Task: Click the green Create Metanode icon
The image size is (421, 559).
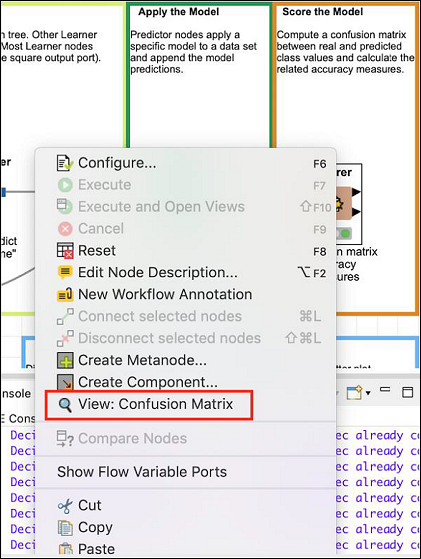Action: pos(65,360)
